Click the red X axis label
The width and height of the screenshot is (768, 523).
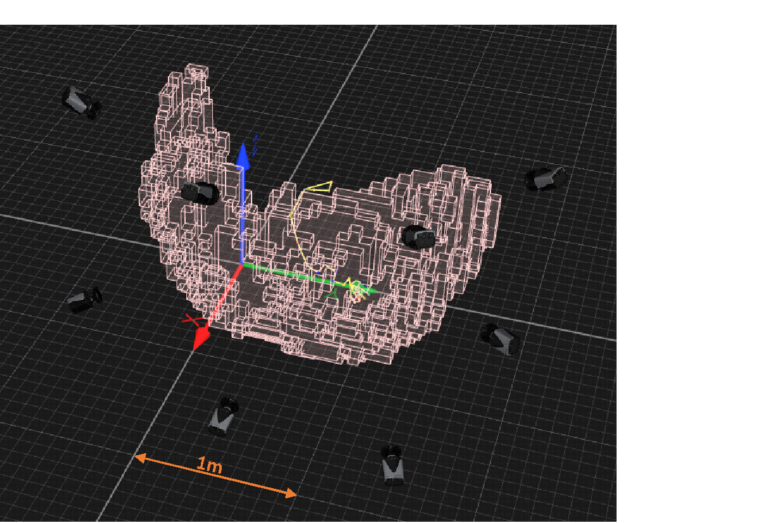click(192, 320)
